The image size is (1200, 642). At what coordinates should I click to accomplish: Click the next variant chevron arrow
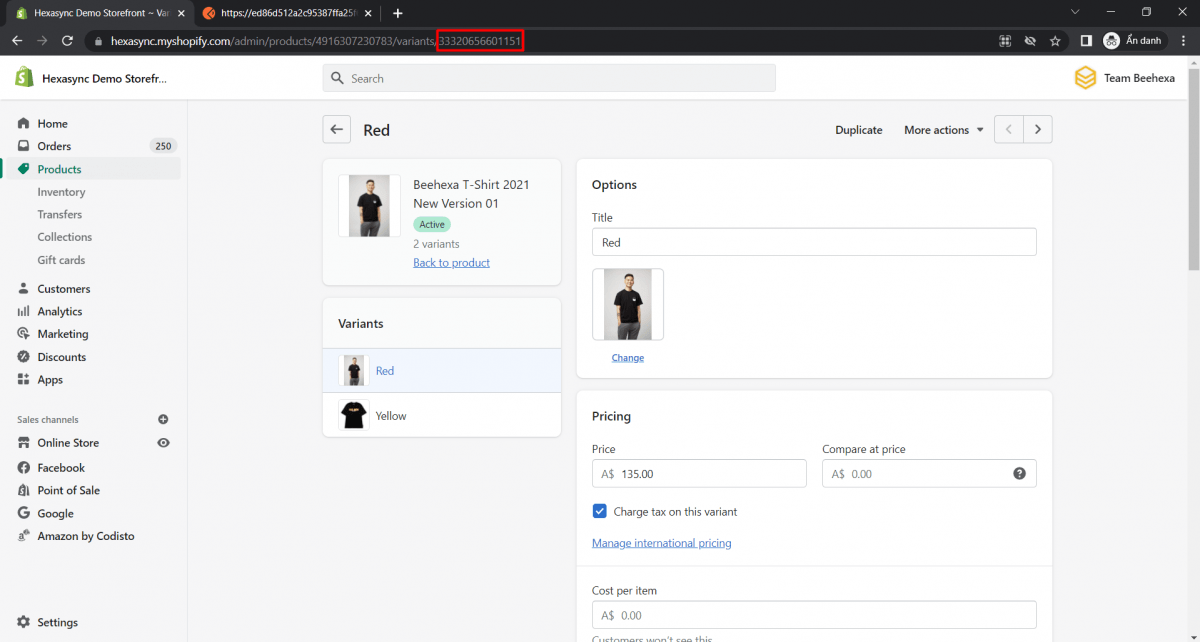click(1037, 129)
